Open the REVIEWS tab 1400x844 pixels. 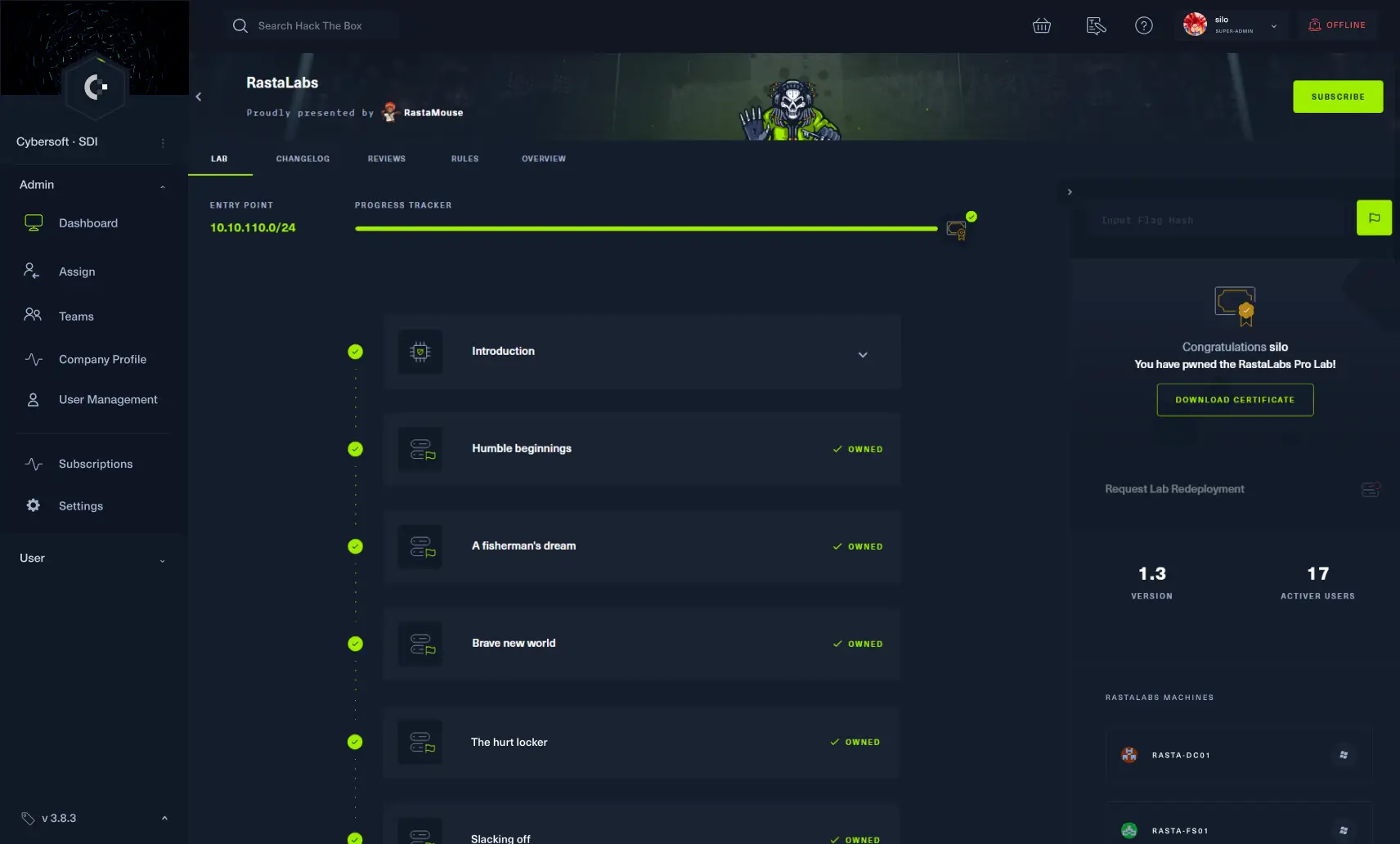pyautogui.click(x=387, y=159)
